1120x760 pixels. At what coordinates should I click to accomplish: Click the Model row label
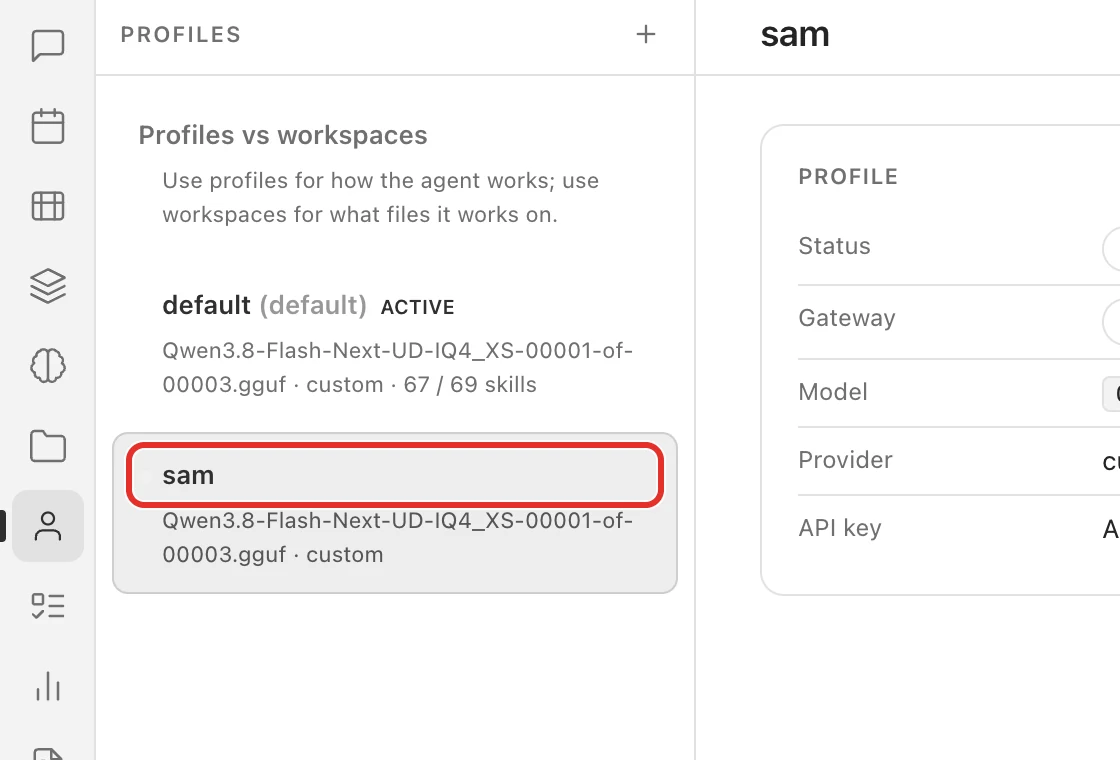833,391
